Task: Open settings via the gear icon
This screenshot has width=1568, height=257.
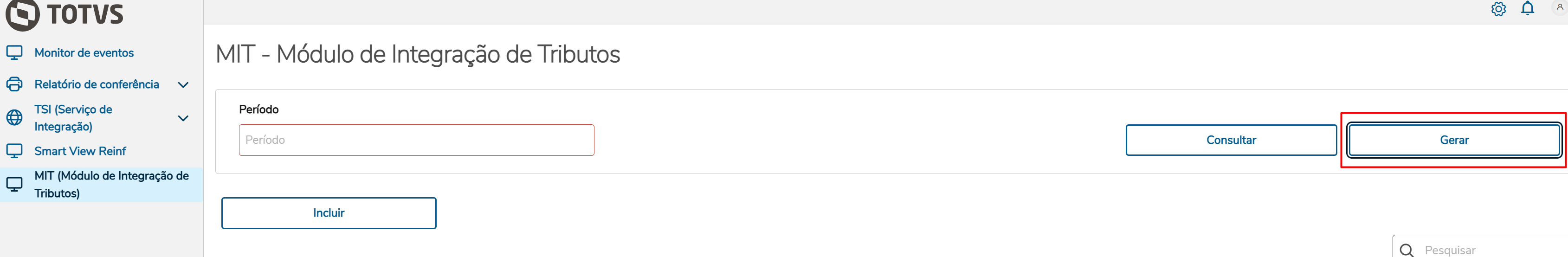Action: click(1498, 9)
